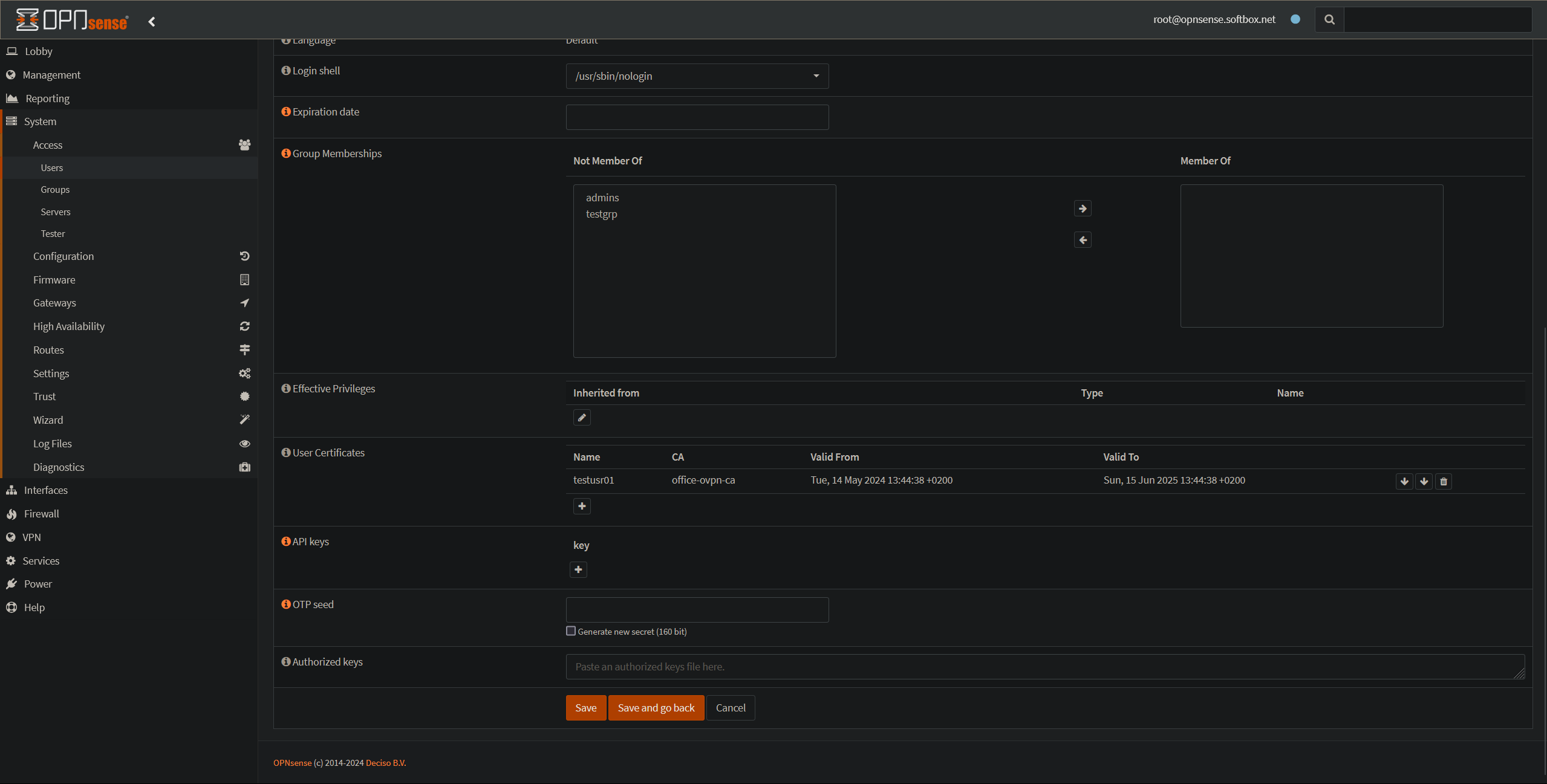The image size is (1547, 784).
Task: Expand the Interfaces sidebar section
Action: 45,490
